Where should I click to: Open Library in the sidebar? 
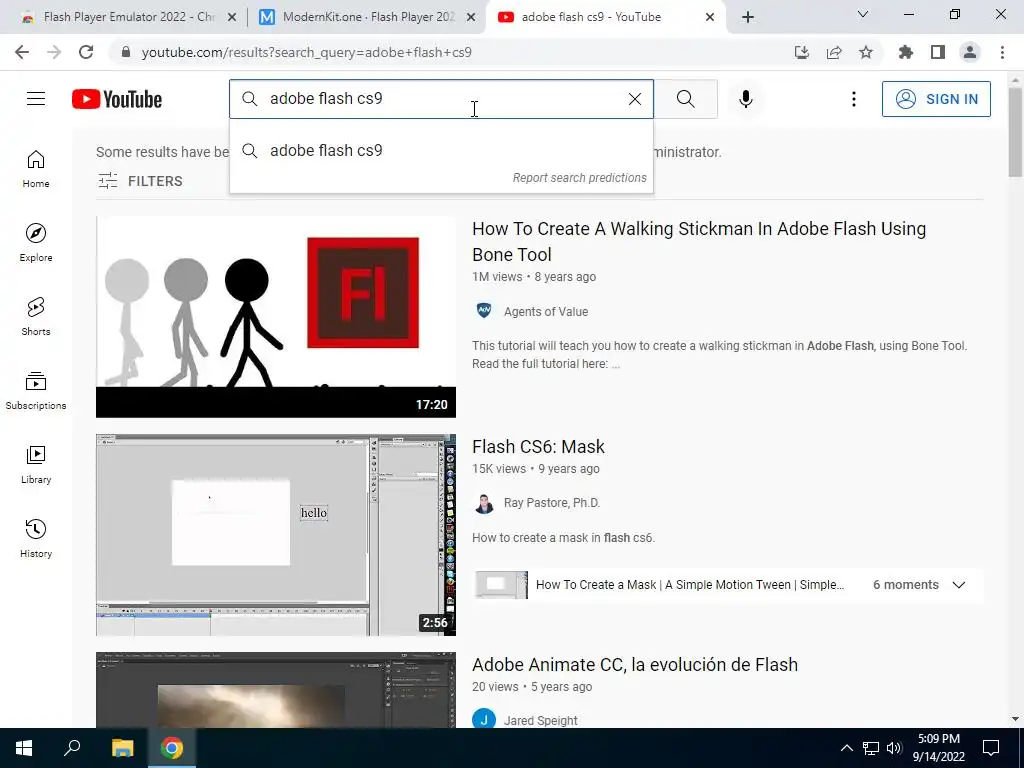pos(36,464)
